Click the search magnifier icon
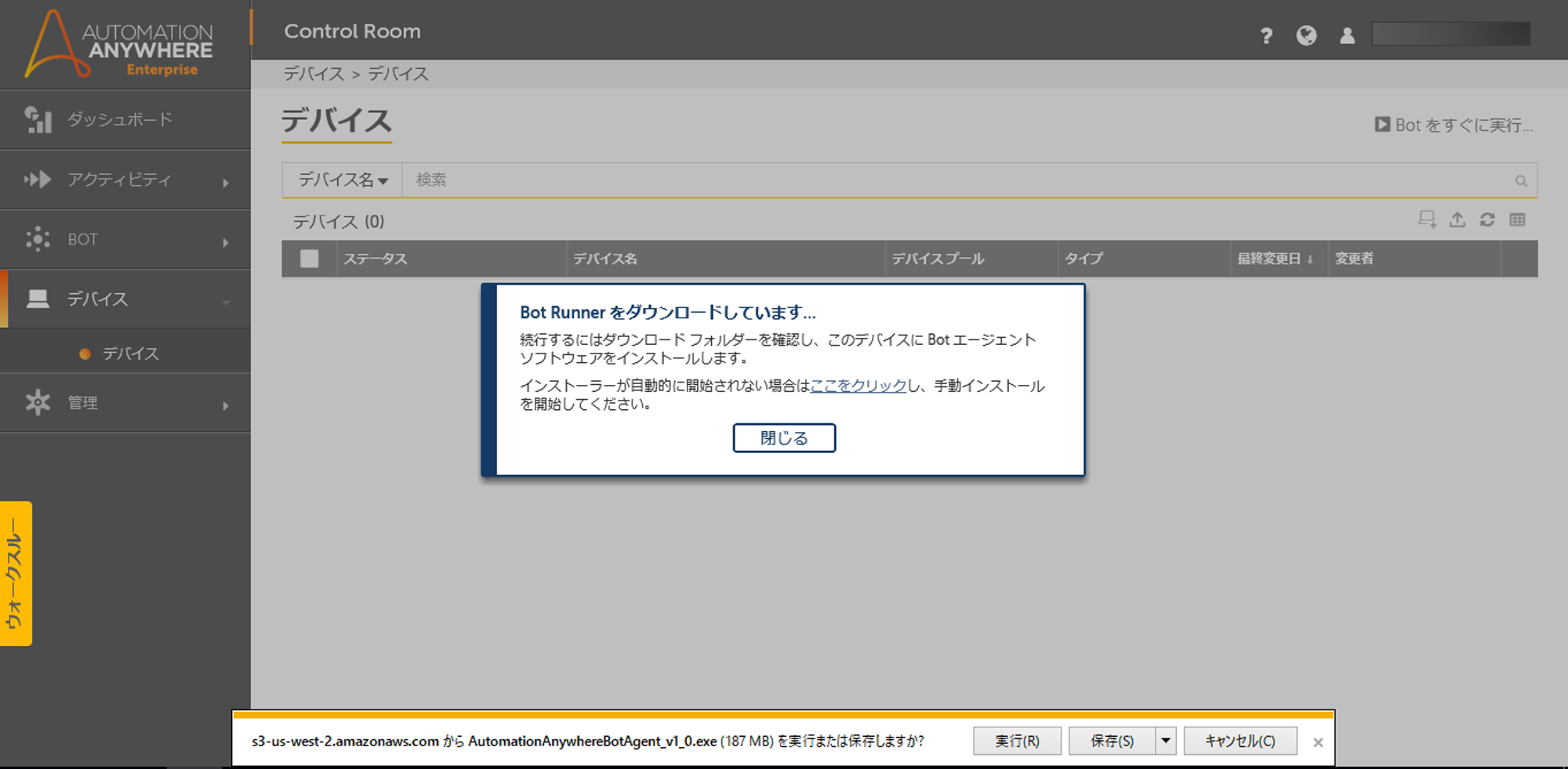 click(1521, 181)
